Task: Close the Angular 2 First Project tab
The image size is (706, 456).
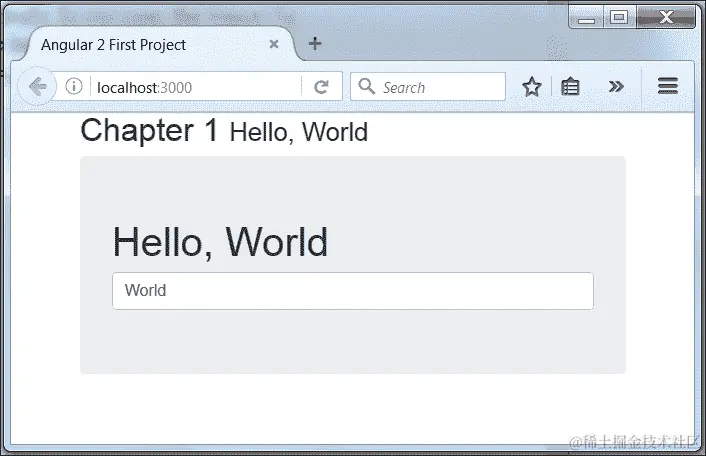Action: click(x=274, y=44)
